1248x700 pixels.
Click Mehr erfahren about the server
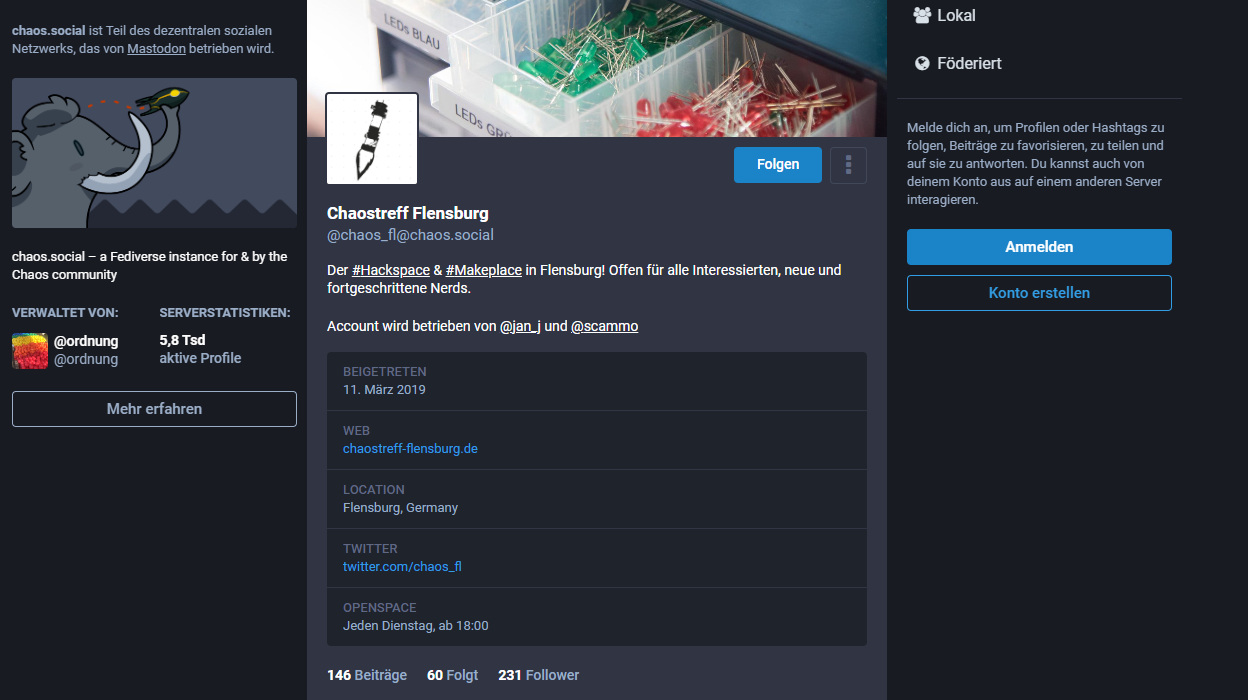click(154, 409)
